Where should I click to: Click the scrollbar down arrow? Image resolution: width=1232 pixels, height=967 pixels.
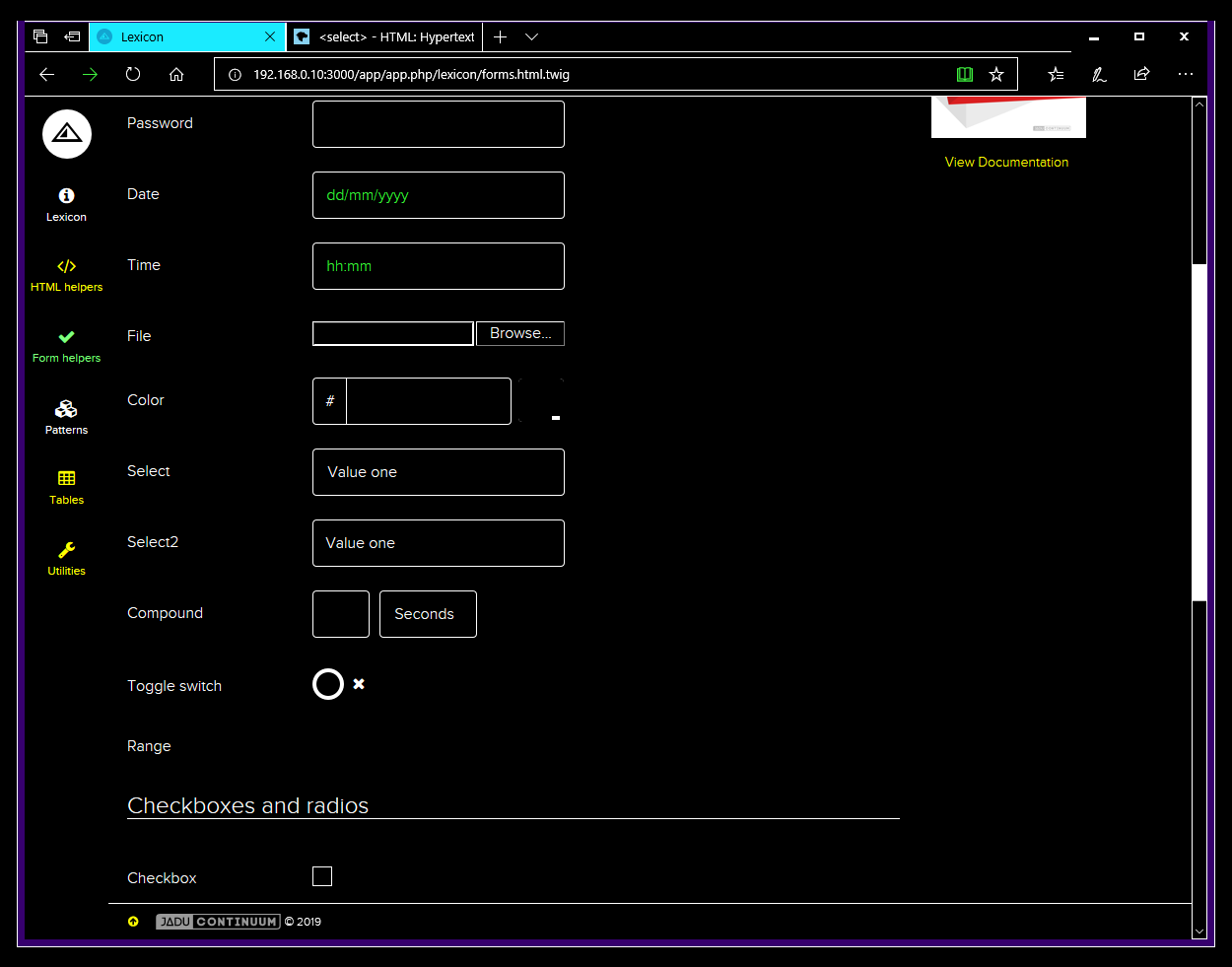(1199, 931)
